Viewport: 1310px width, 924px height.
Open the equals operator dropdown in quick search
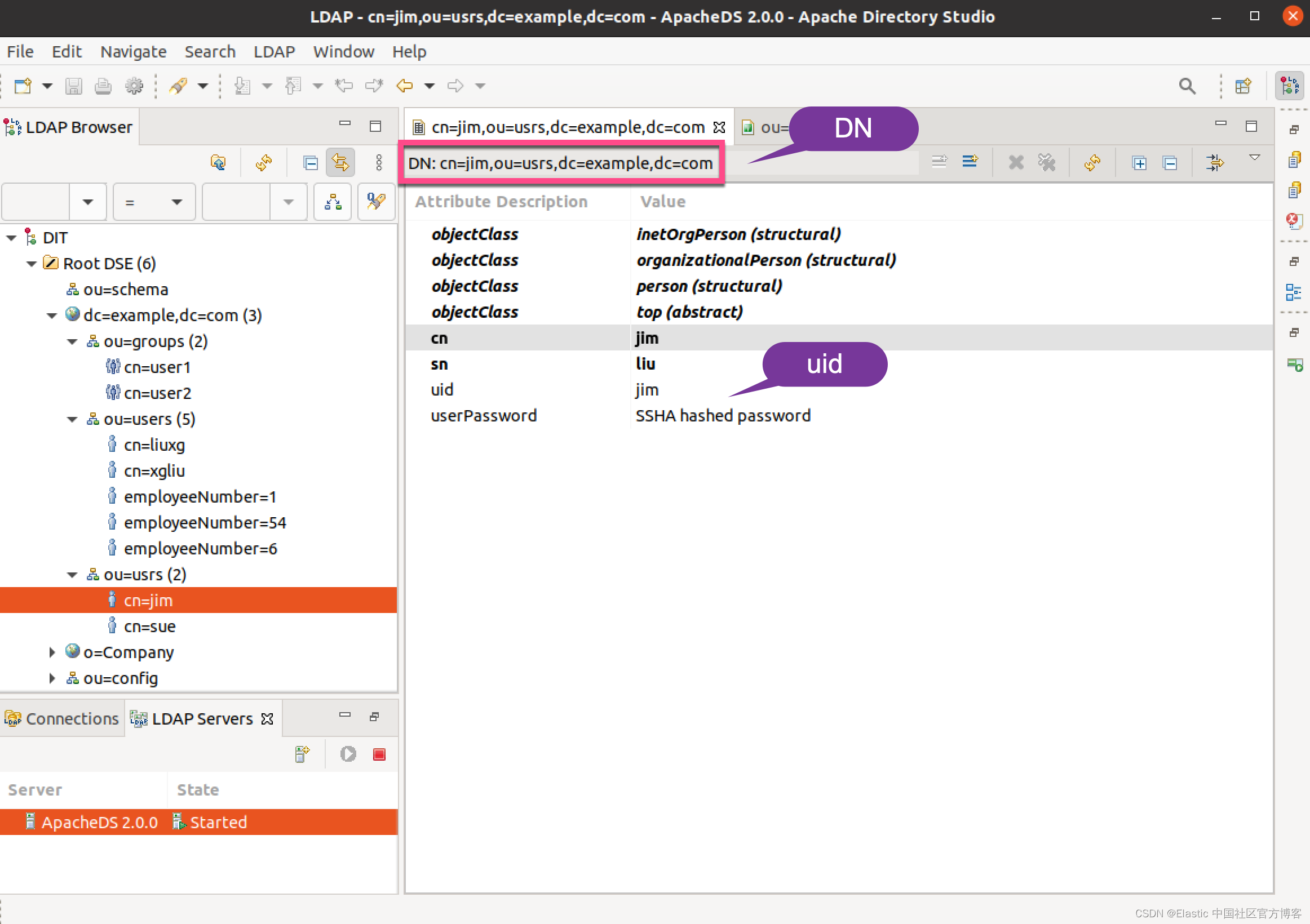[x=176, y=202]
